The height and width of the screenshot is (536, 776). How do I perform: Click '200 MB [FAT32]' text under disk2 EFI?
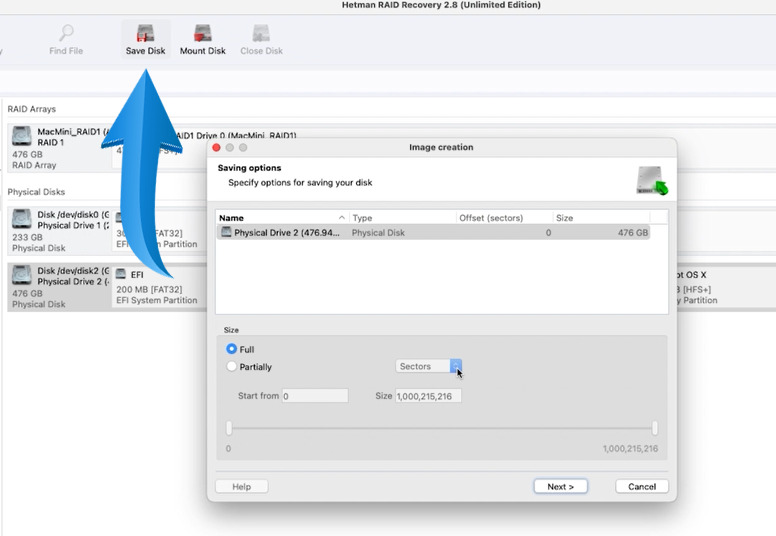tap(149, 290)
